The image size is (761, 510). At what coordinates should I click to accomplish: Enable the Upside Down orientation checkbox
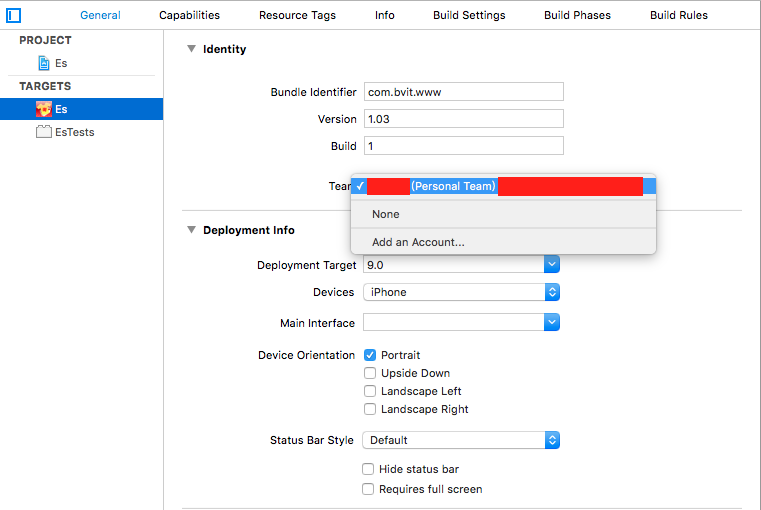(370, 373)
